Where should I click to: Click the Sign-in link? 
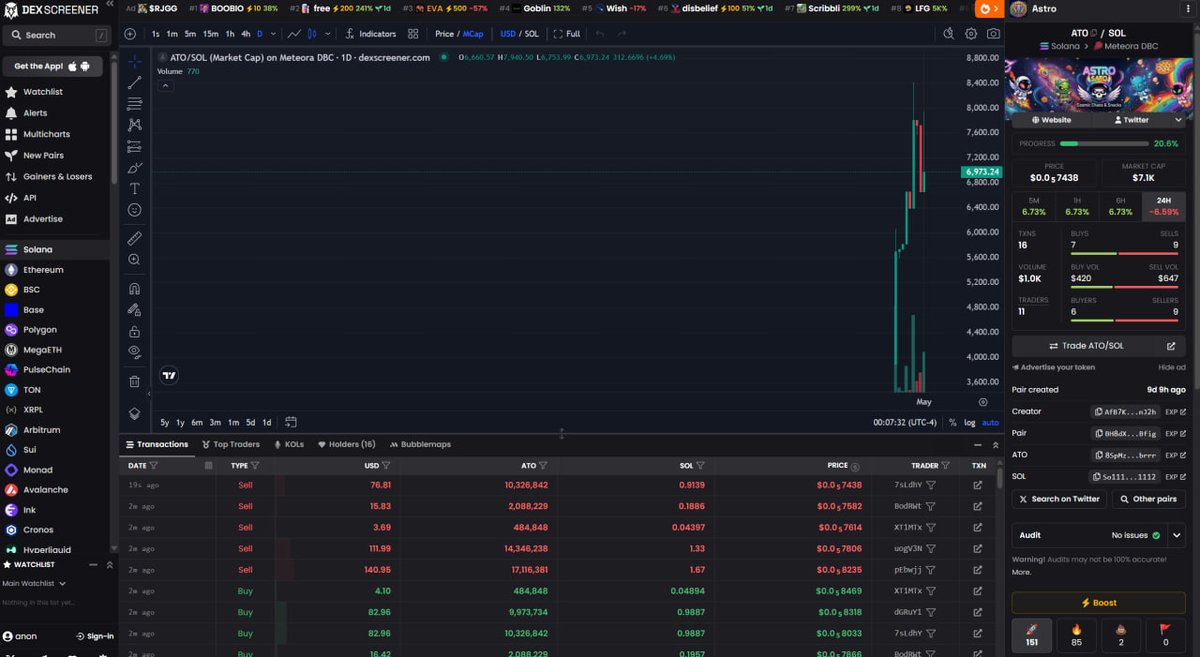click(95, 636)
